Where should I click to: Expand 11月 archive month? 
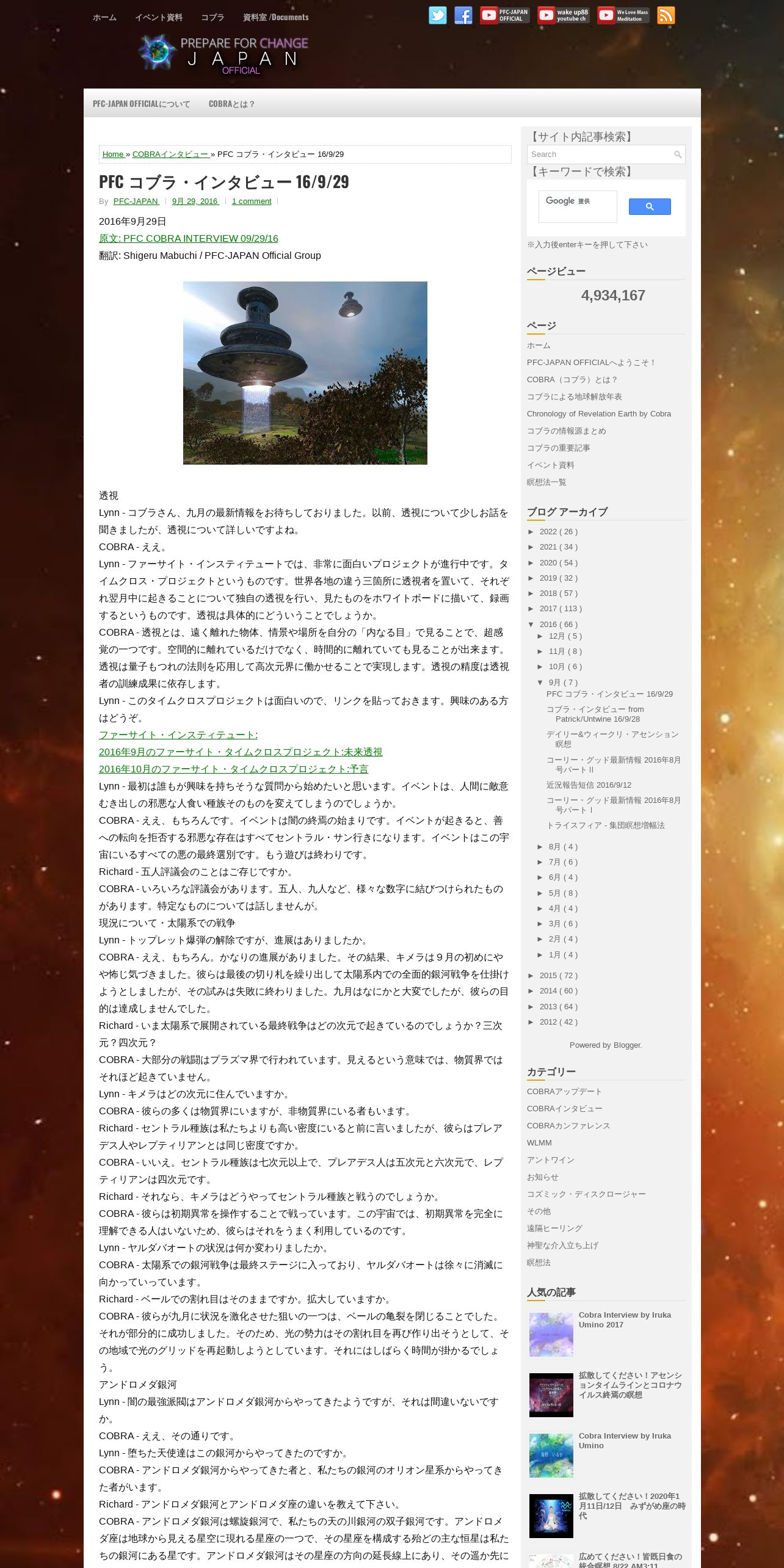click(541, 652)
